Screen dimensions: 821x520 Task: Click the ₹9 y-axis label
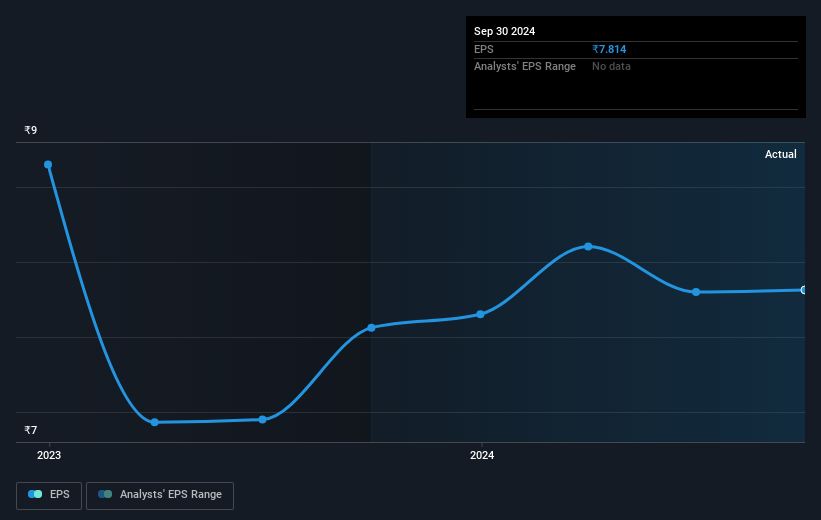[x=30, y=130]
